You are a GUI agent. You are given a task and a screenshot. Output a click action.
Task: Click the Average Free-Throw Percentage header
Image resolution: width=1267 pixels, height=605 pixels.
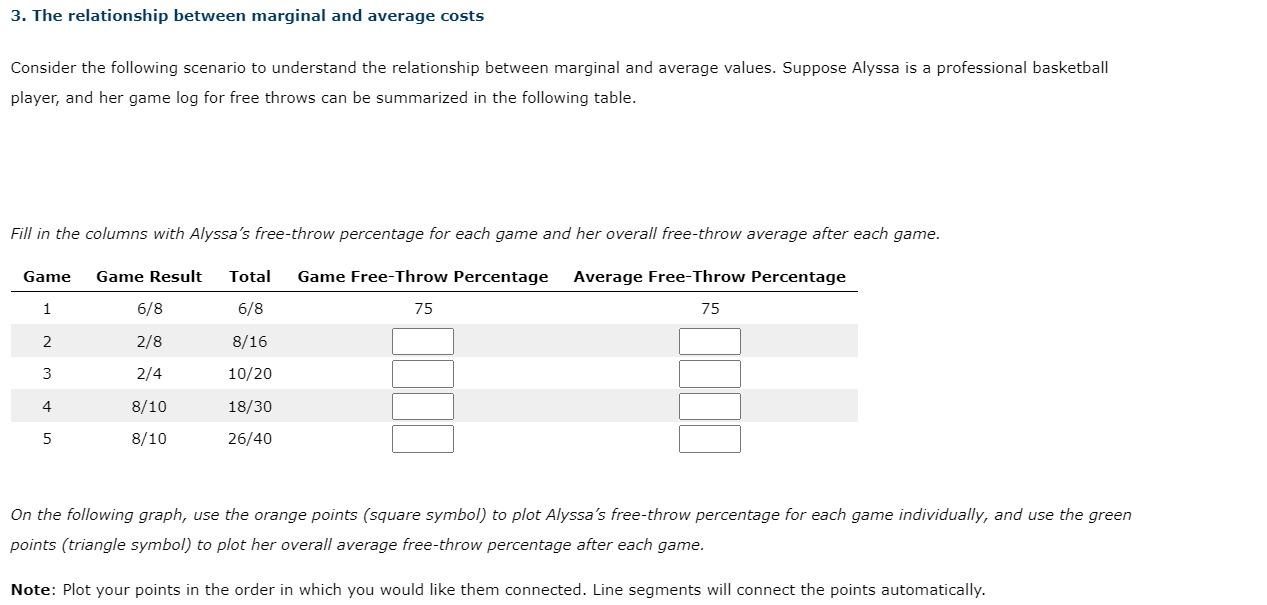pos(709,276)
